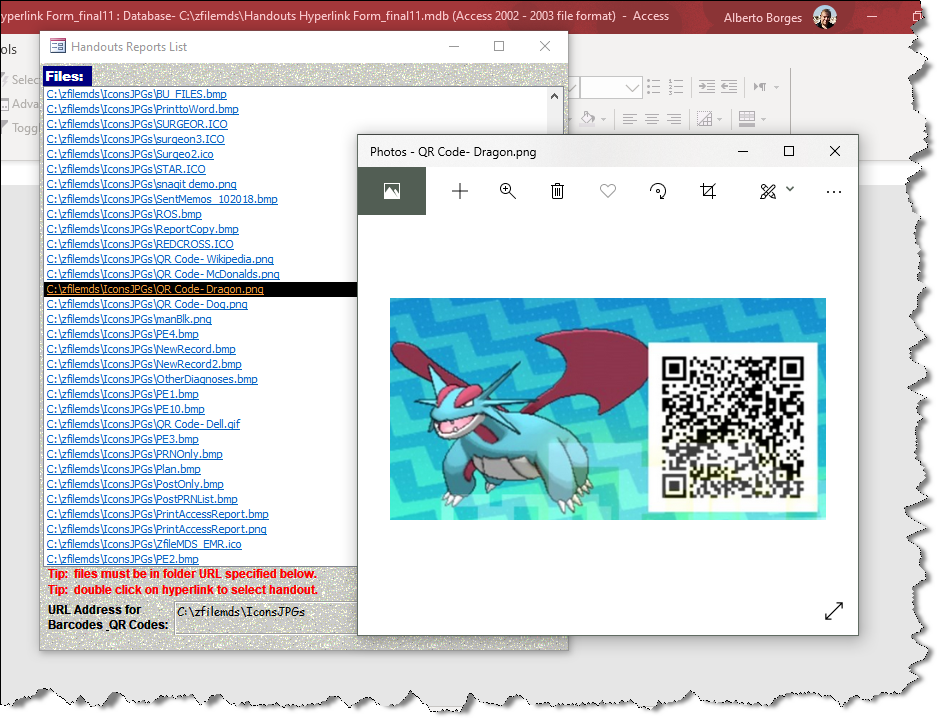Select PostOnly.bmp file link
This screenshot has height=718, width=937.
[135, 484]
